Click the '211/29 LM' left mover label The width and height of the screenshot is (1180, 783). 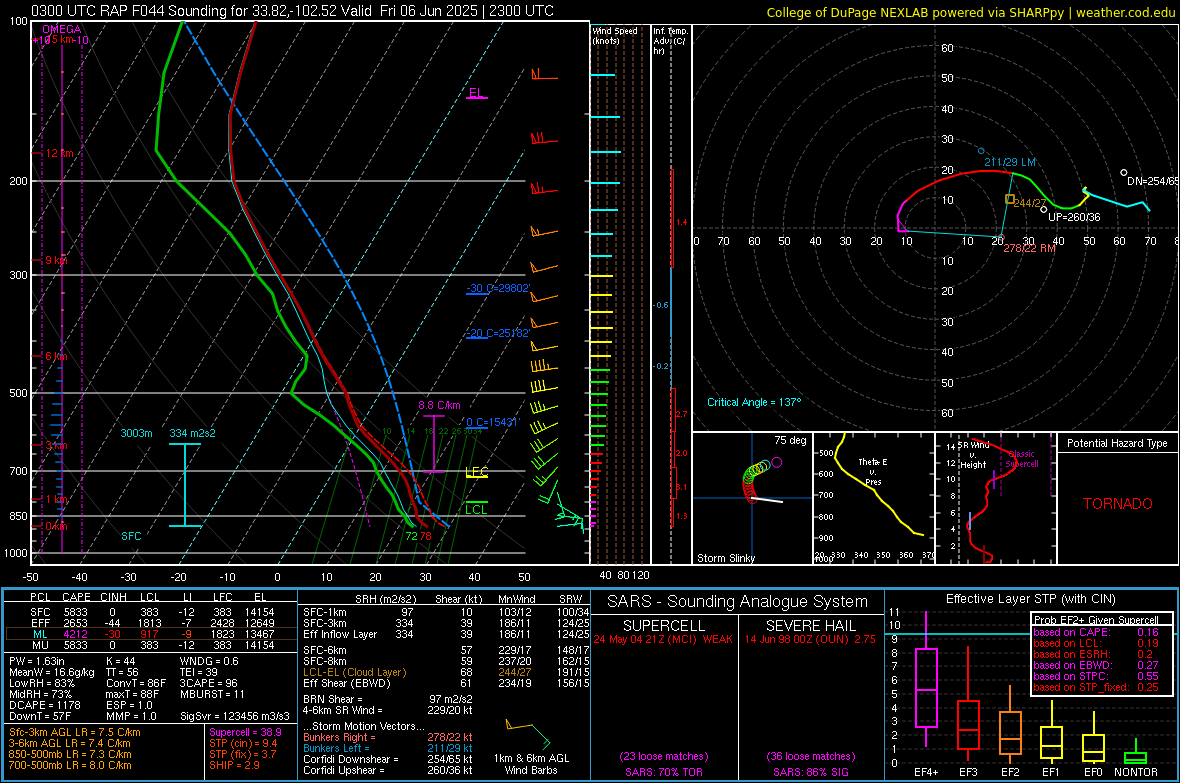1010,162
